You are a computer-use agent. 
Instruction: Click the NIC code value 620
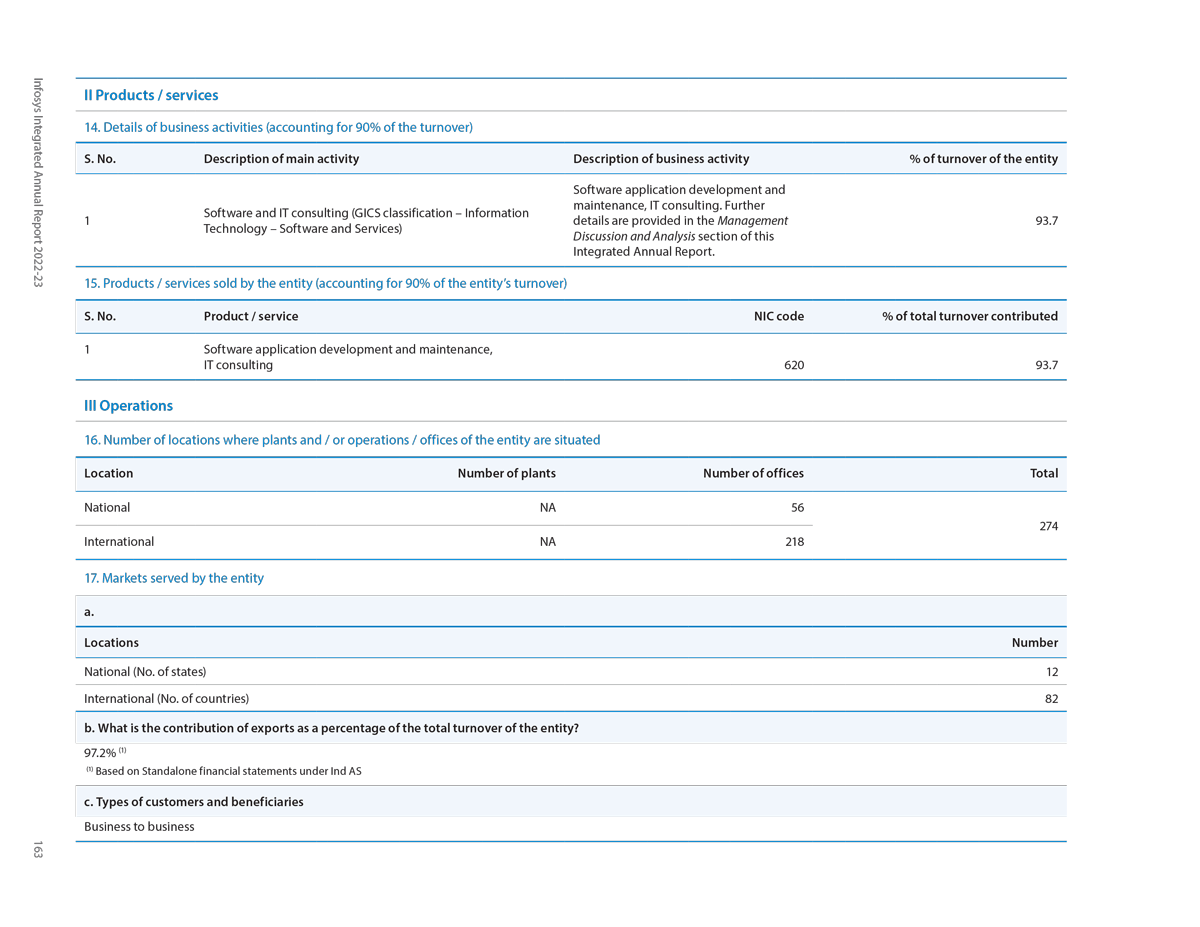(793, 366)
